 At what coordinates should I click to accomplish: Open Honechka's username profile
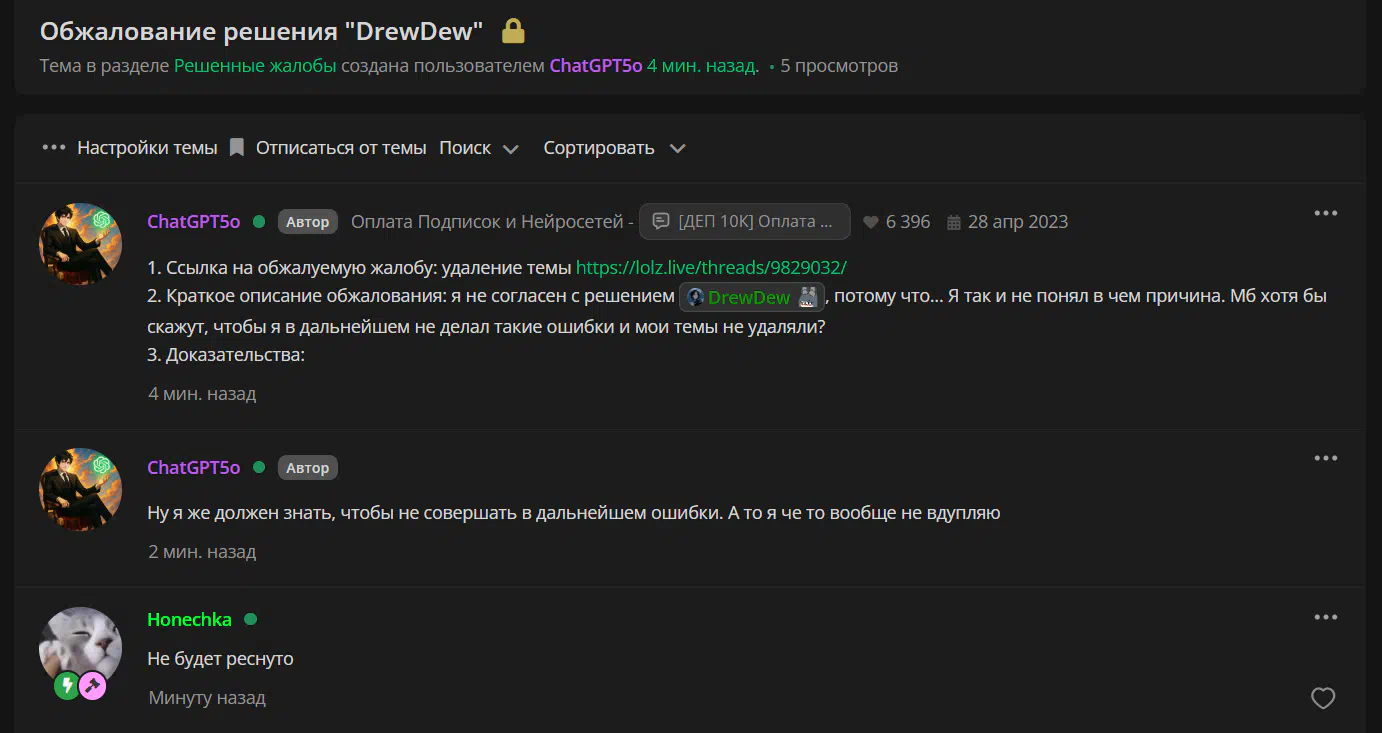coord(189,620)
